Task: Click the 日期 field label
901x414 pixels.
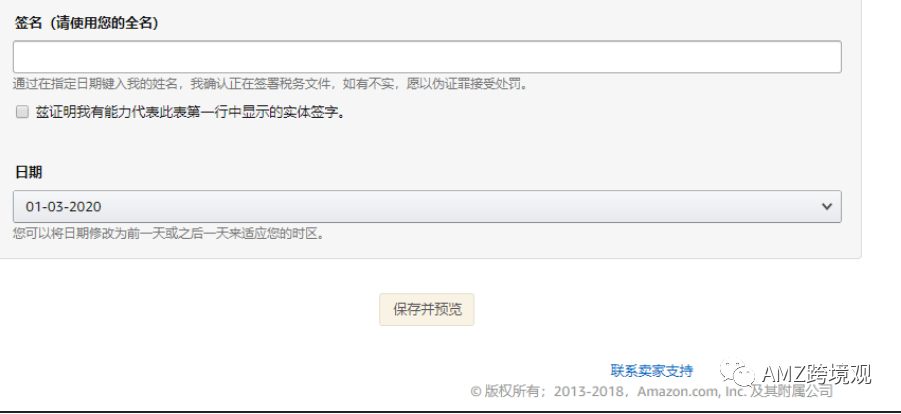Action: [28, 172]
